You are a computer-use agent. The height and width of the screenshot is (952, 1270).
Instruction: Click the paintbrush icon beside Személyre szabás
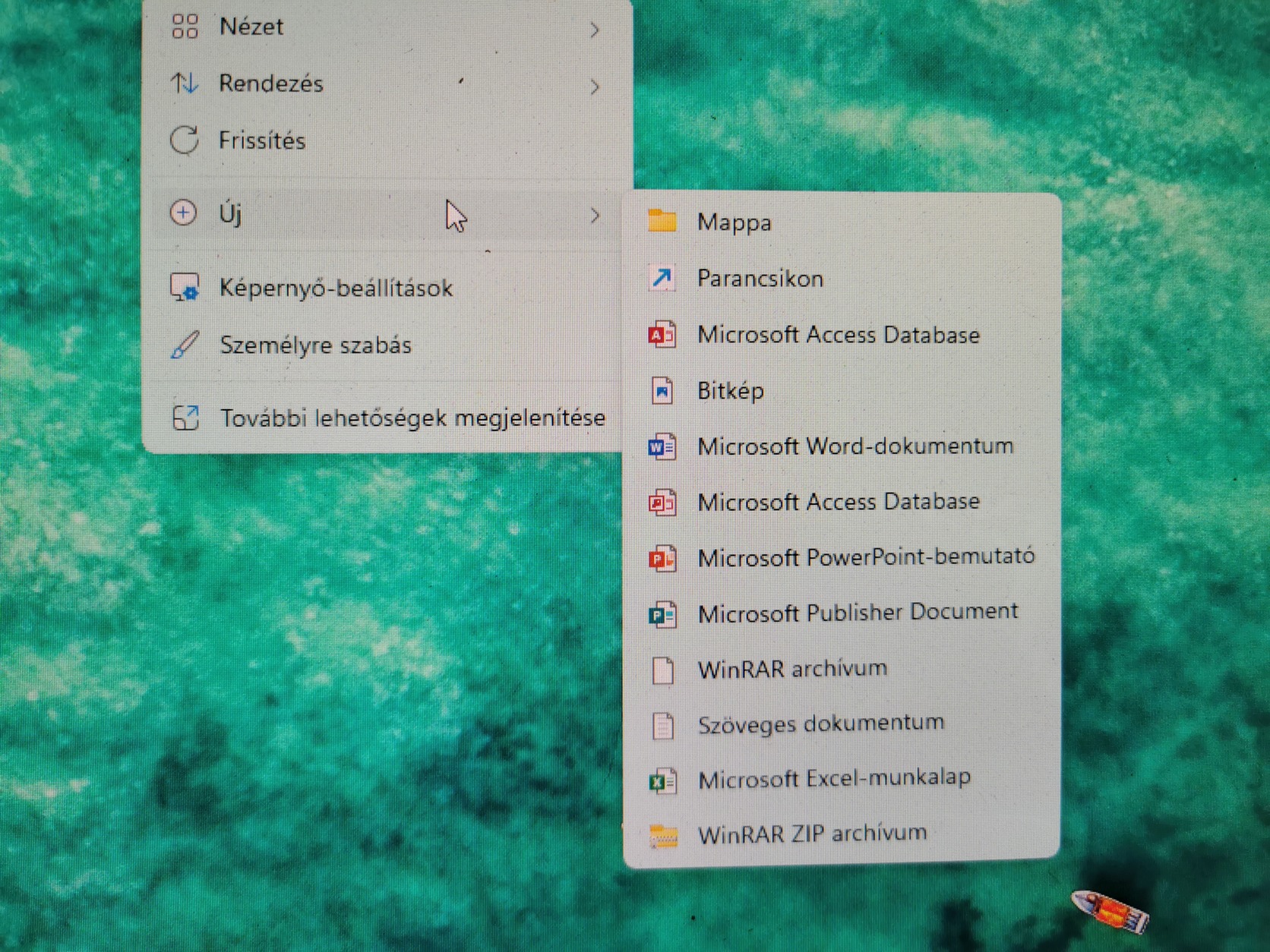(x=185, y=345)
